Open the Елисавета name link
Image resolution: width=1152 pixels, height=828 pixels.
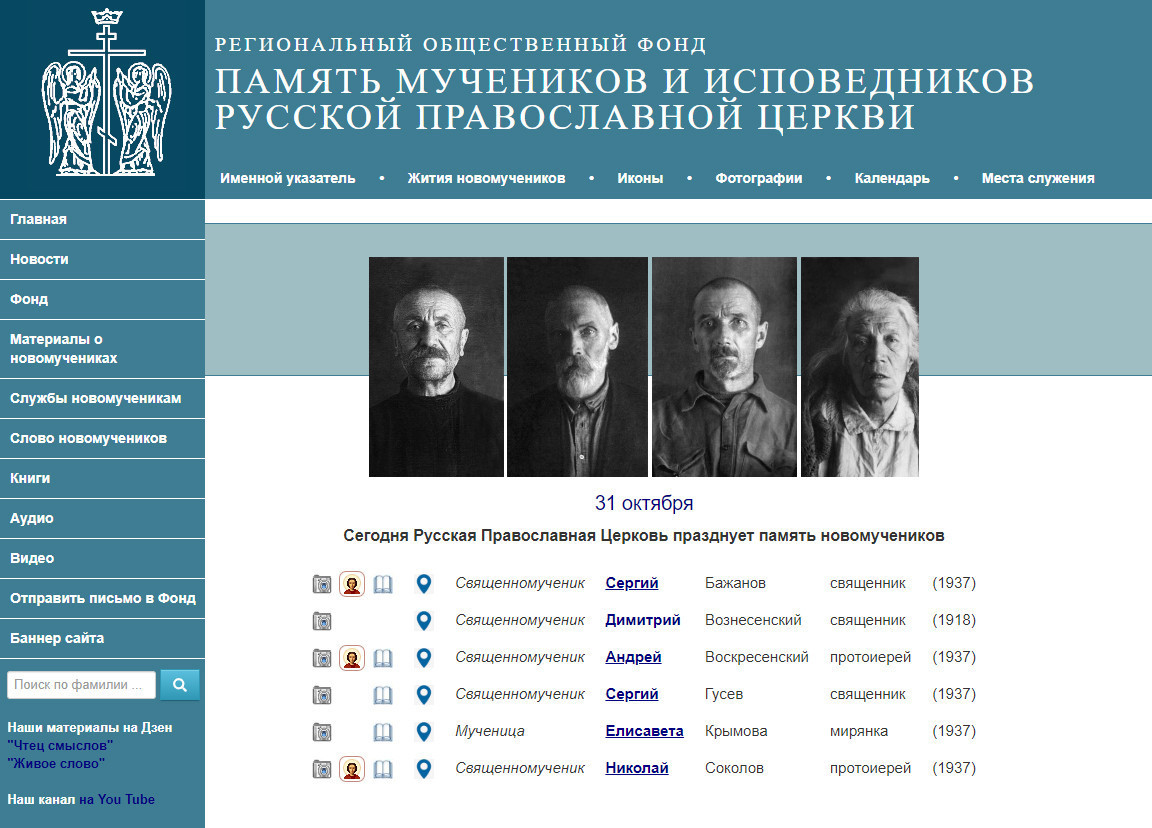(644, 732)
